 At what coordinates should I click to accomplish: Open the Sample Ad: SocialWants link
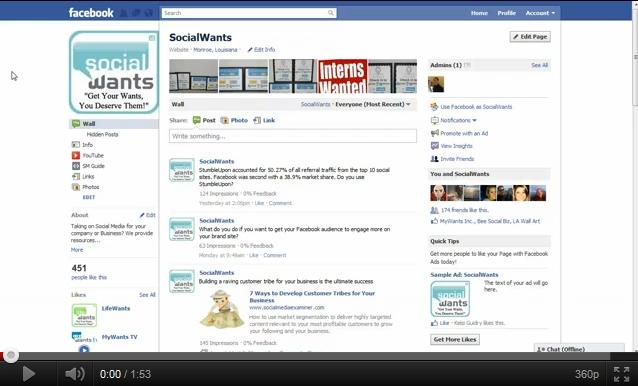coord(464,275)
